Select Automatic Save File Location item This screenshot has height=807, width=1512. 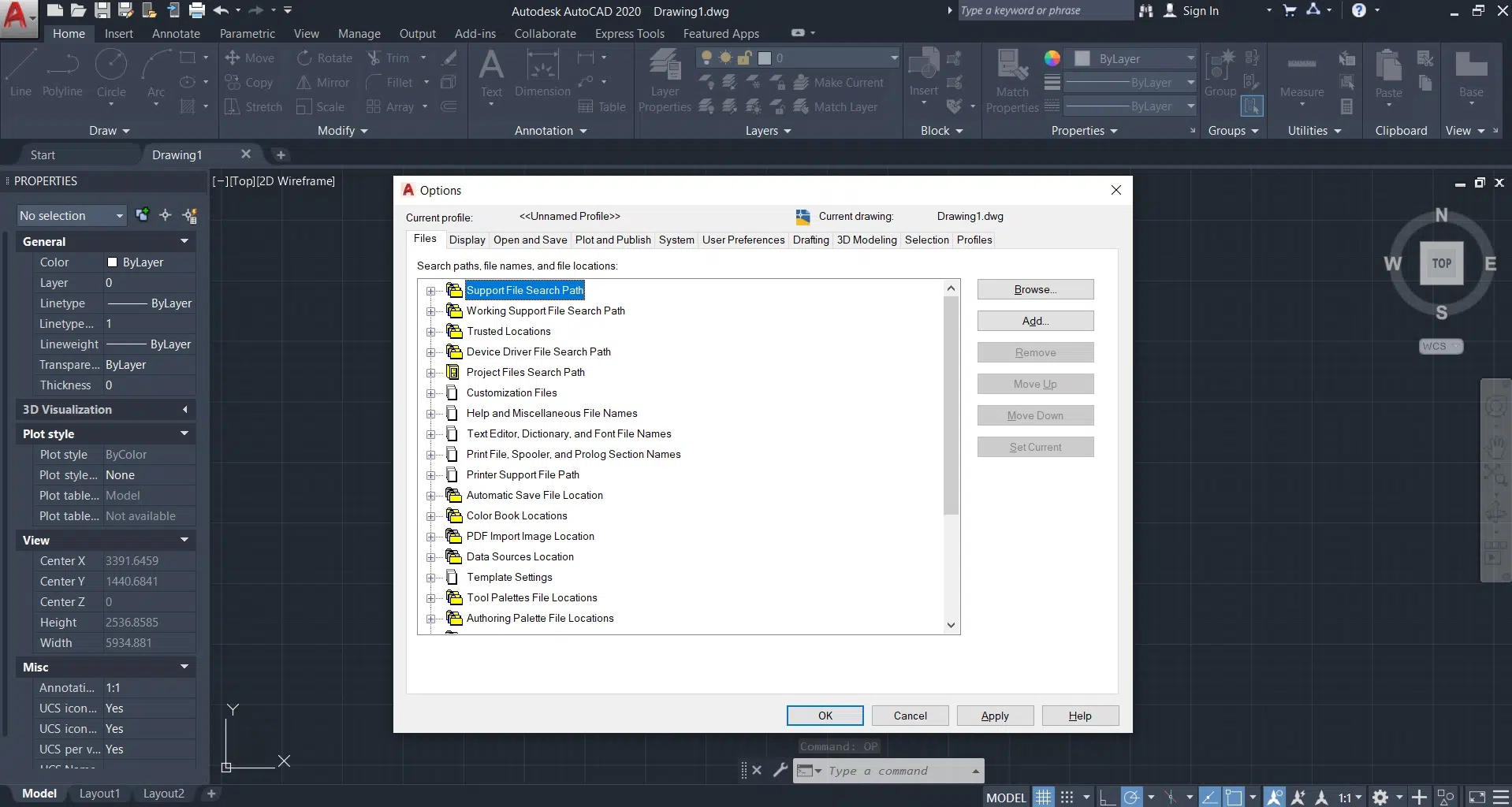(534, 495)
